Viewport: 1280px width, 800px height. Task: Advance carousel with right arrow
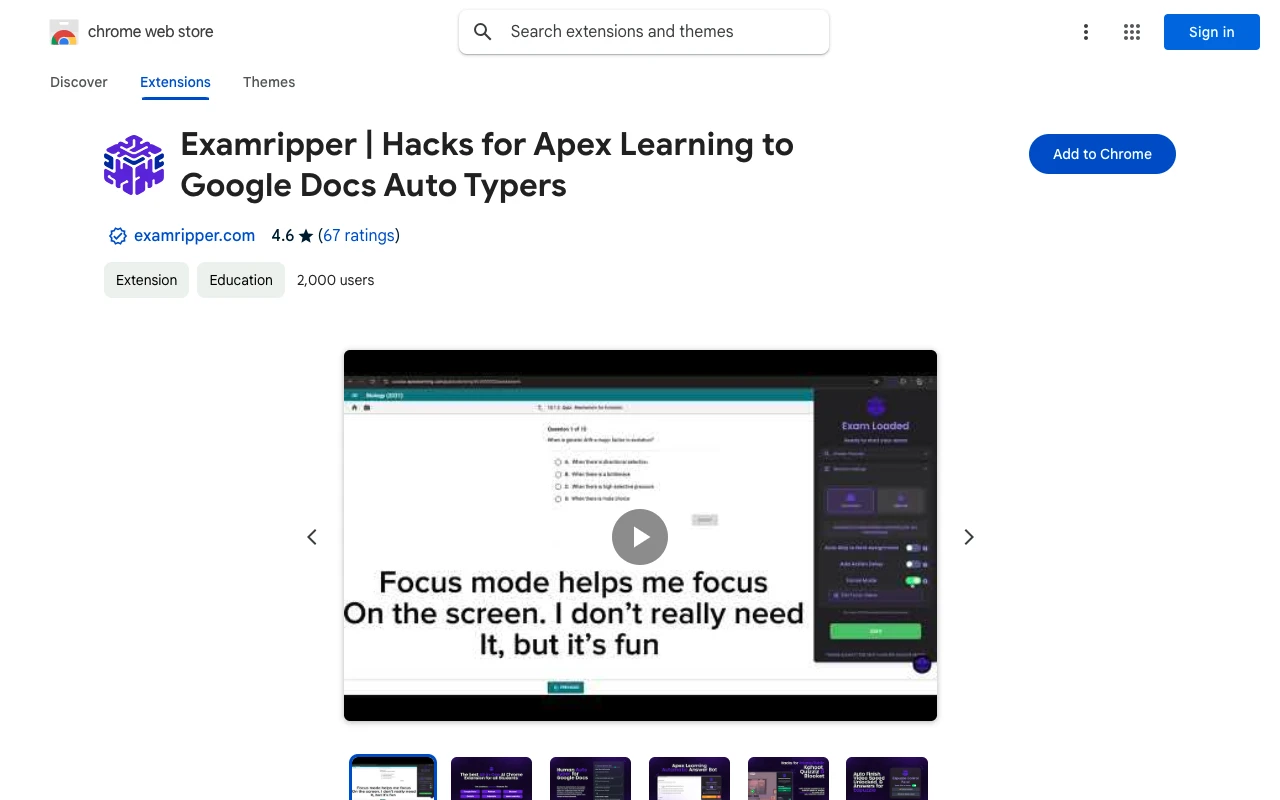pyautogui.click(x=968, y=537)
